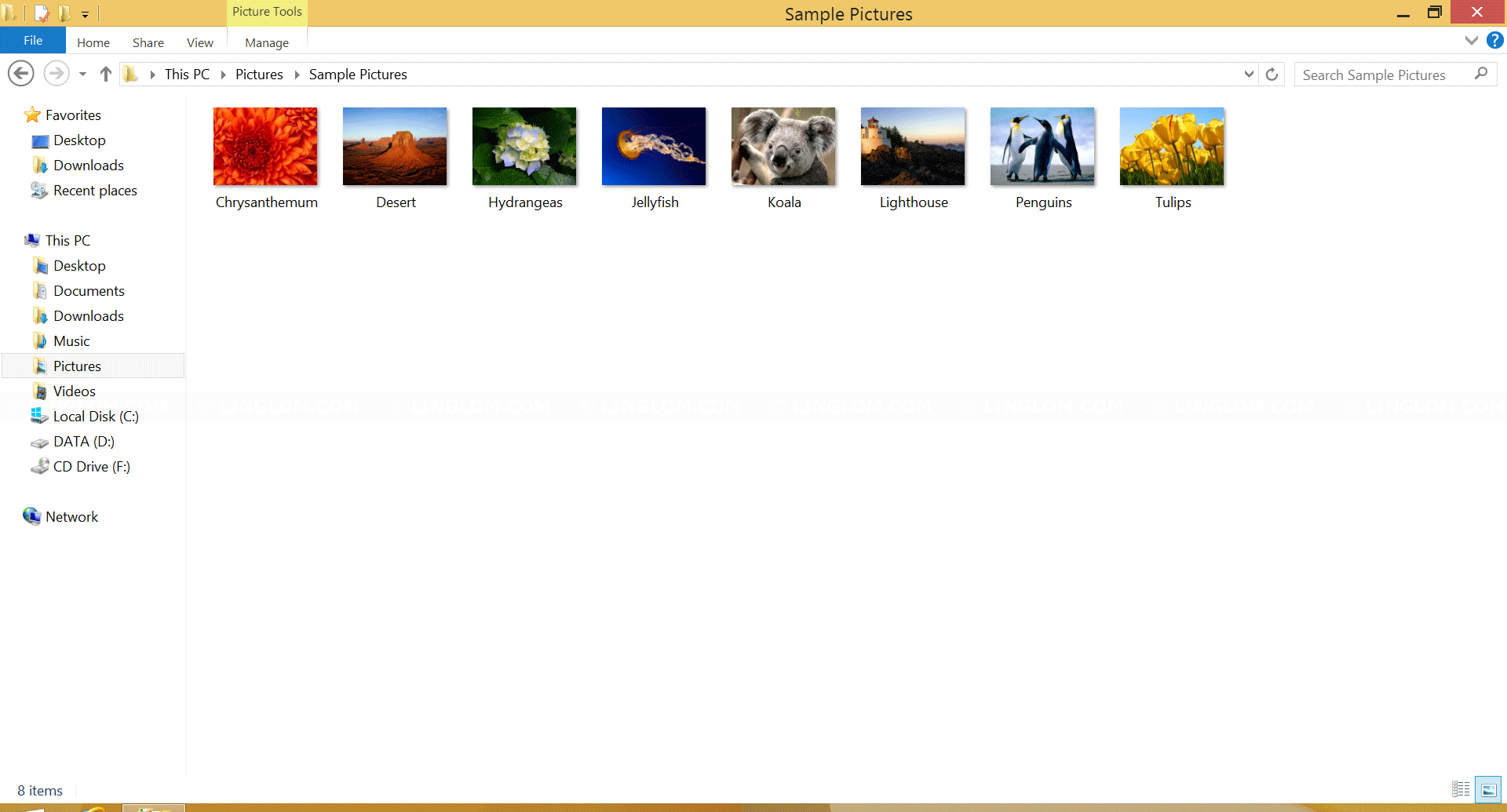Select Favorites in the navigation pane
Image resolution: width=1507 pixels, height=812 pixels.
73,115
